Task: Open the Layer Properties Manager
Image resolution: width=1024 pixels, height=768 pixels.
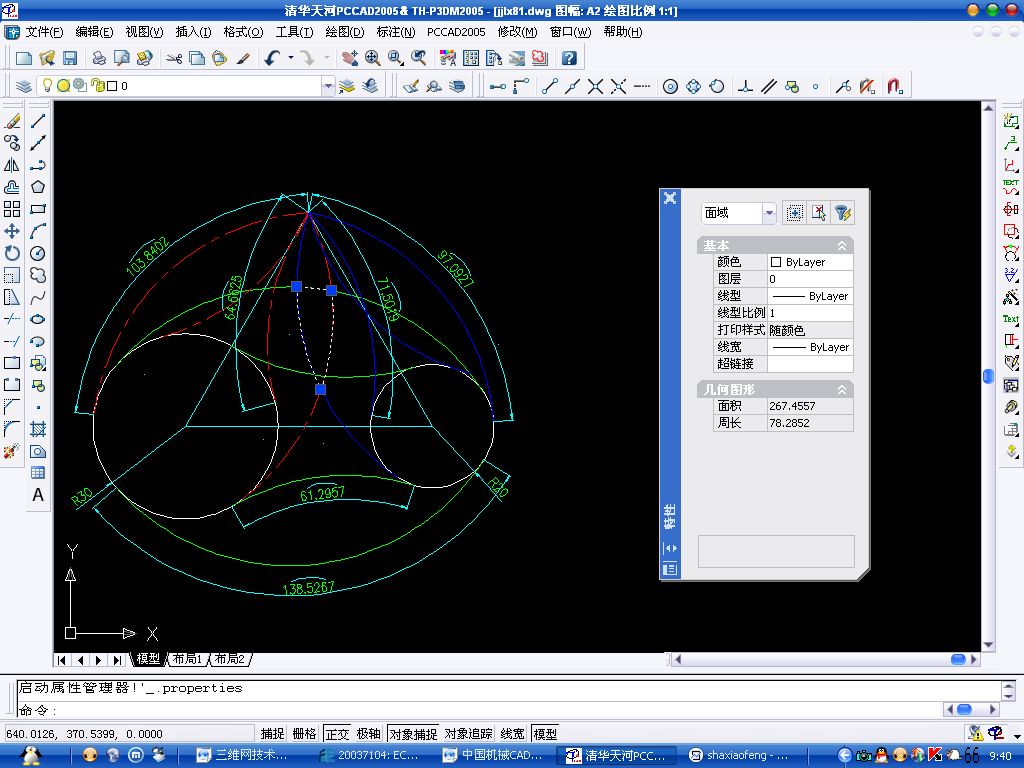Action: (24, 86)
